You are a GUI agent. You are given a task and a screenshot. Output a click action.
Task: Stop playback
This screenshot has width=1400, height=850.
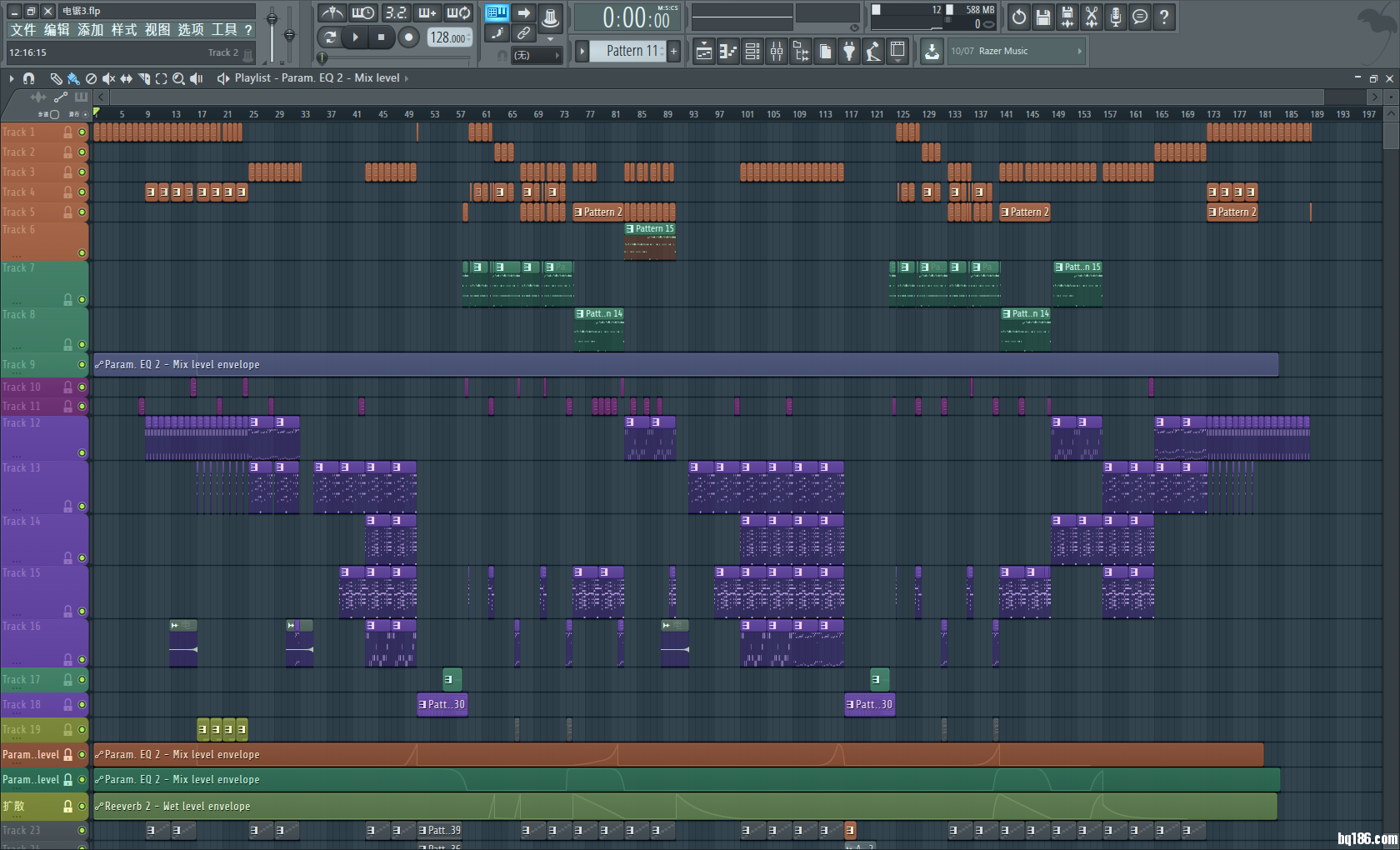(381, 37)
